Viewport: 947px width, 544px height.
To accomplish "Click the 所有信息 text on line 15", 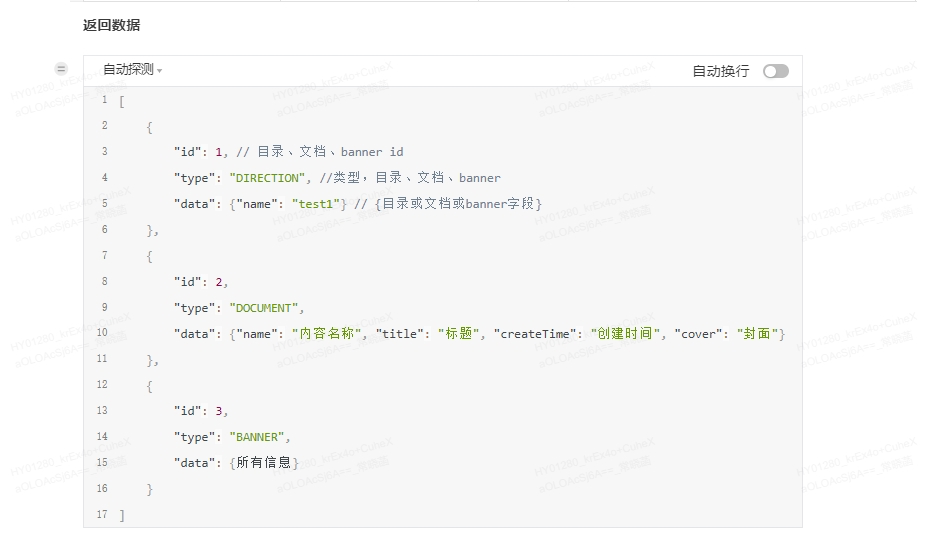I will 266,463.
